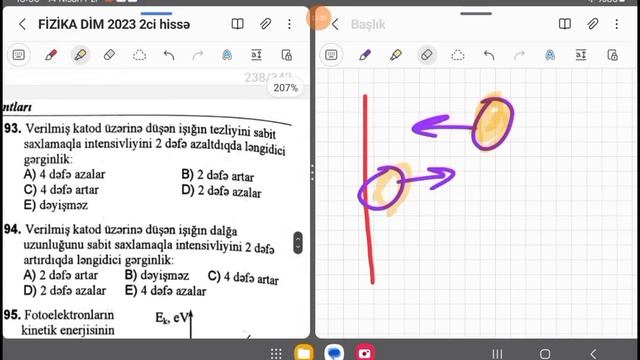Go back from FİZİKA DİM 2023 note
This screenshot has width=640, height=360.
click(22, 24)
